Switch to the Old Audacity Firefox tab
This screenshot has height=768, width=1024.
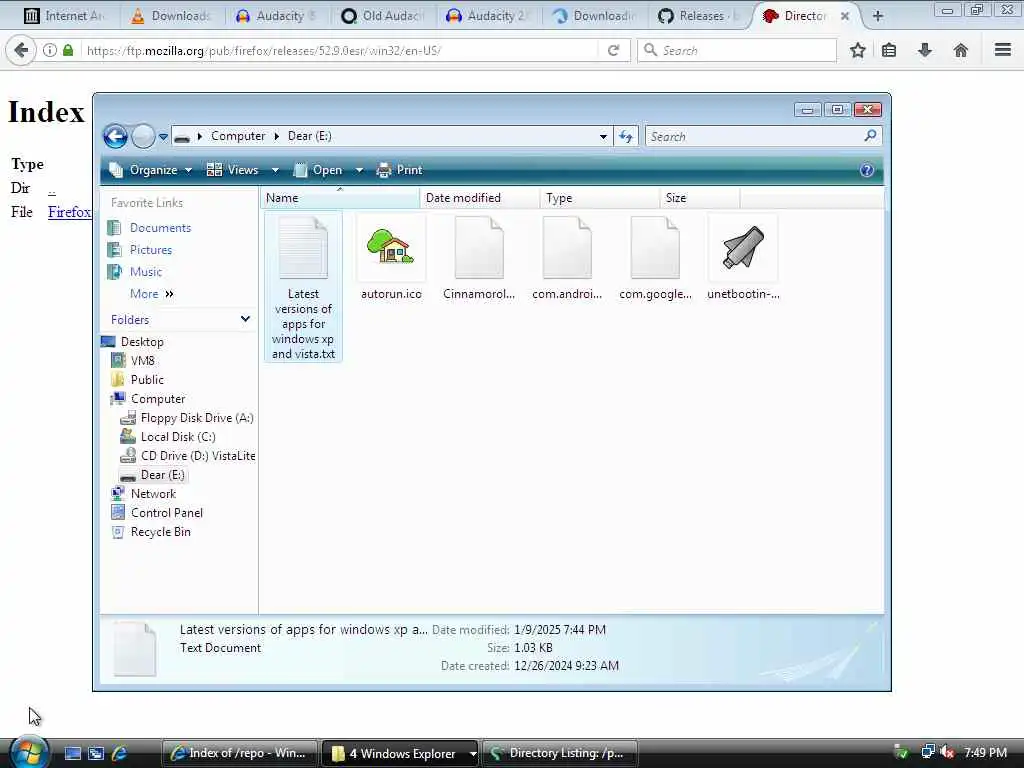pos(383,16)
